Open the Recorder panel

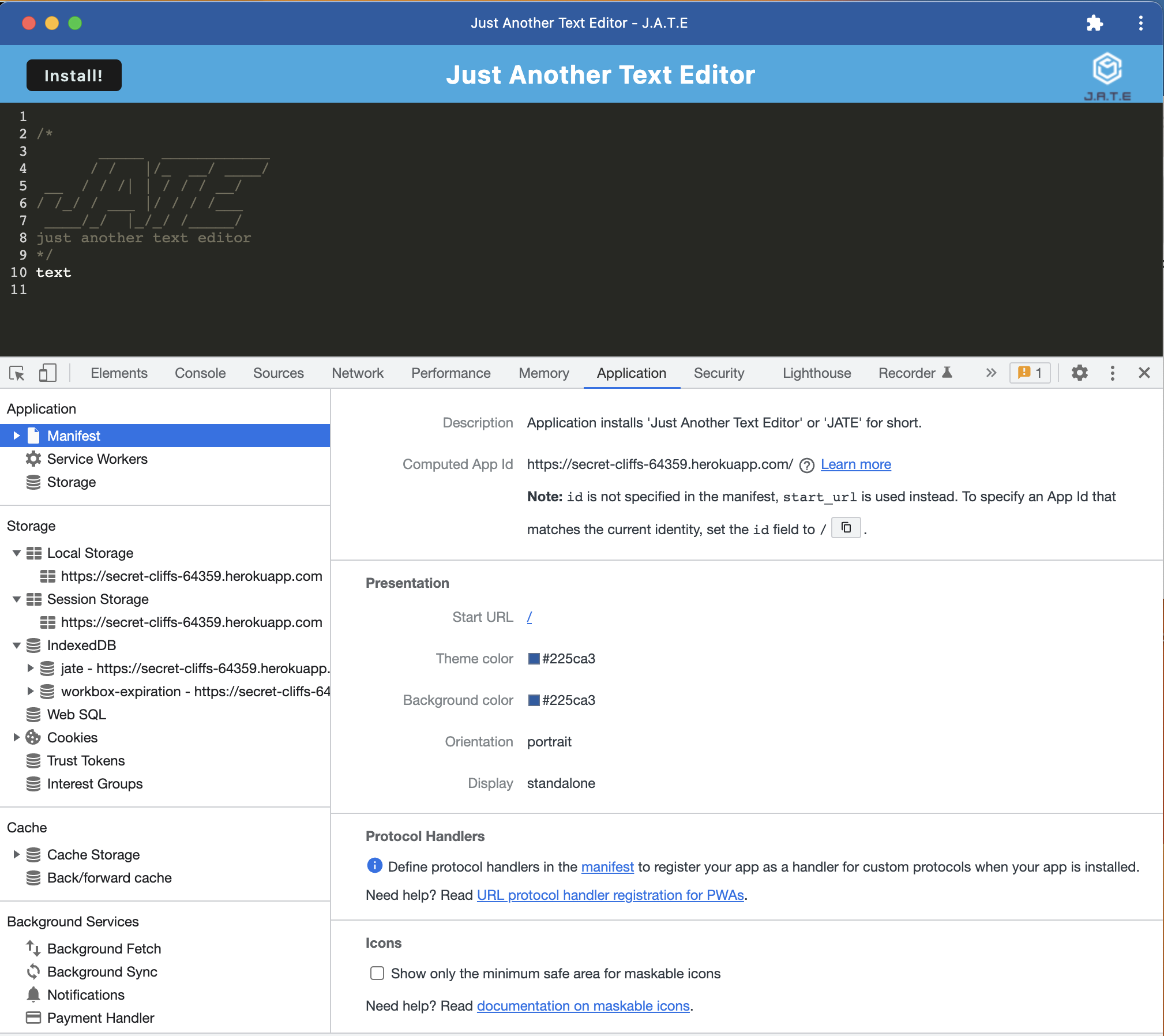907,373
